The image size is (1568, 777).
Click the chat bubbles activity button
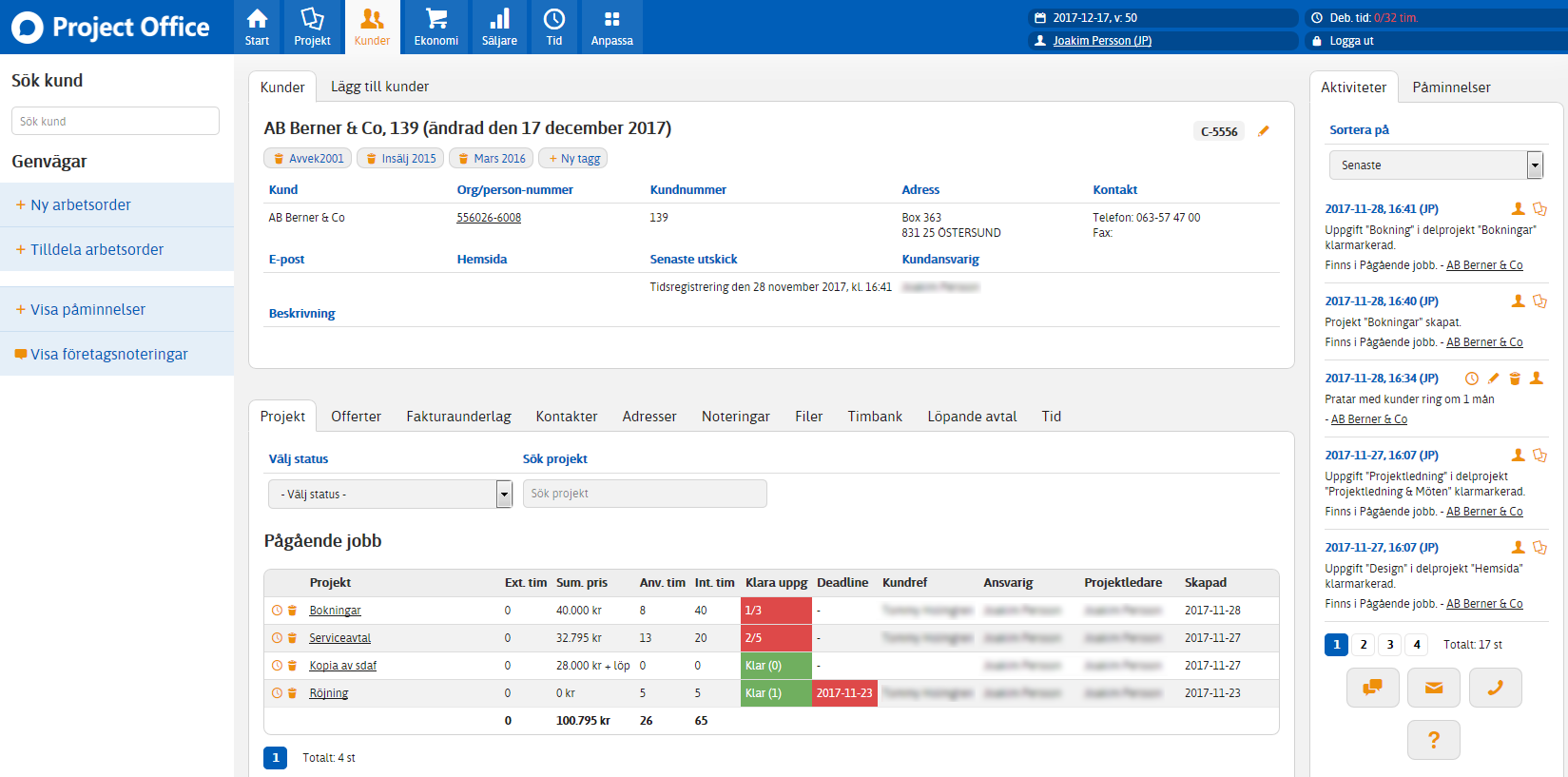point(1372,688)
